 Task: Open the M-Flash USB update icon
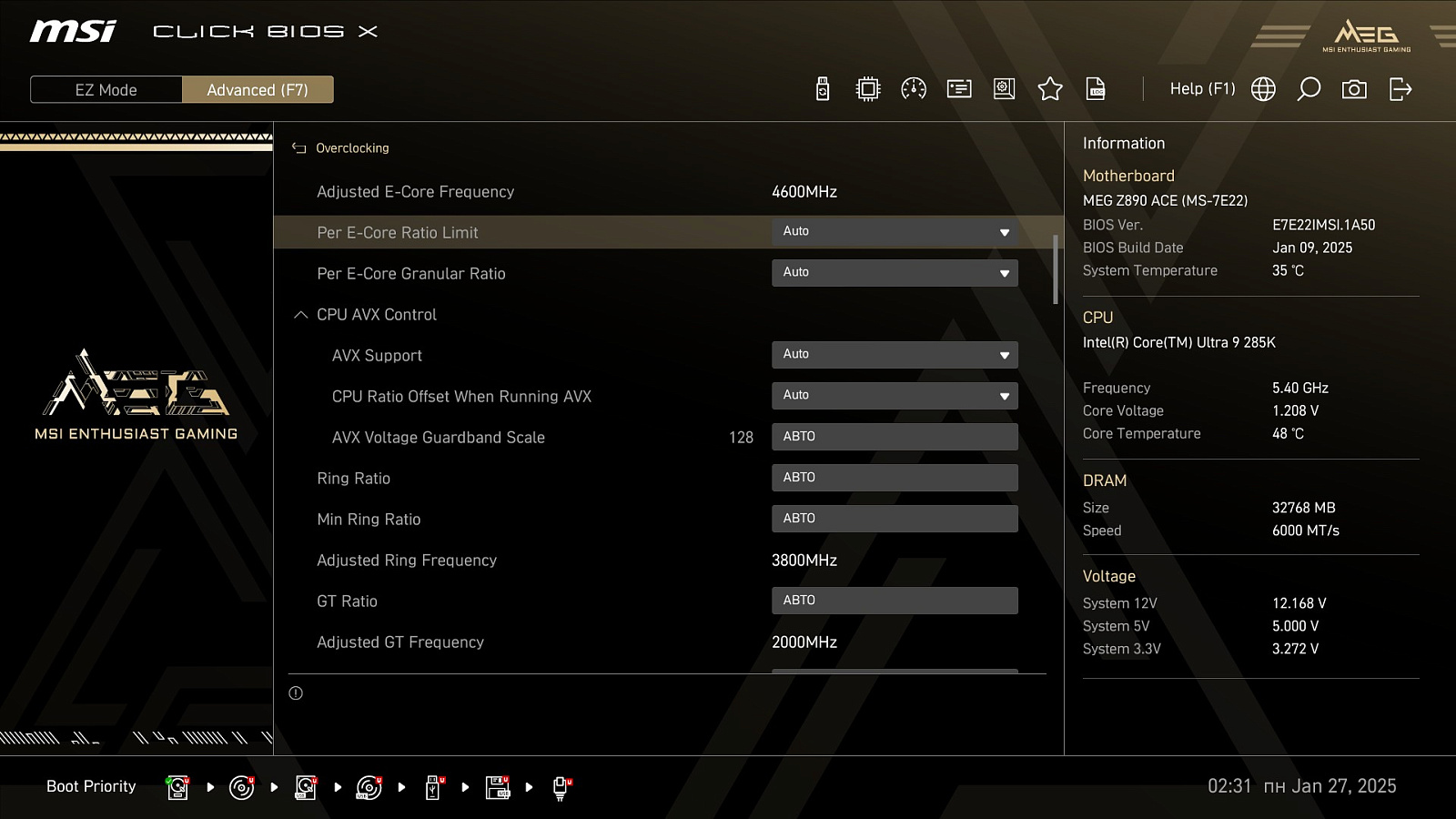(x=823, y=89)
